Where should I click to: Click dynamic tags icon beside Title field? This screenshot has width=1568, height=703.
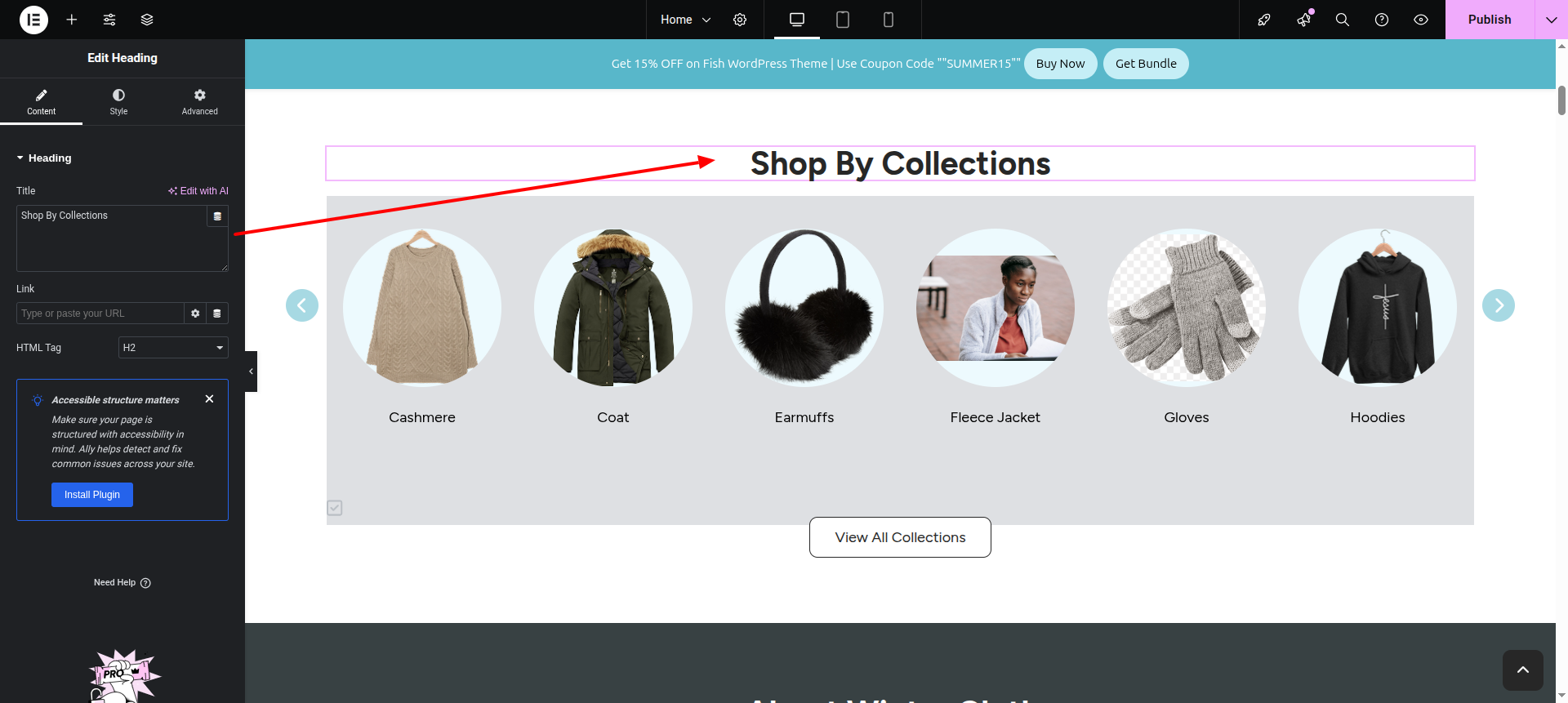[217, 216]
